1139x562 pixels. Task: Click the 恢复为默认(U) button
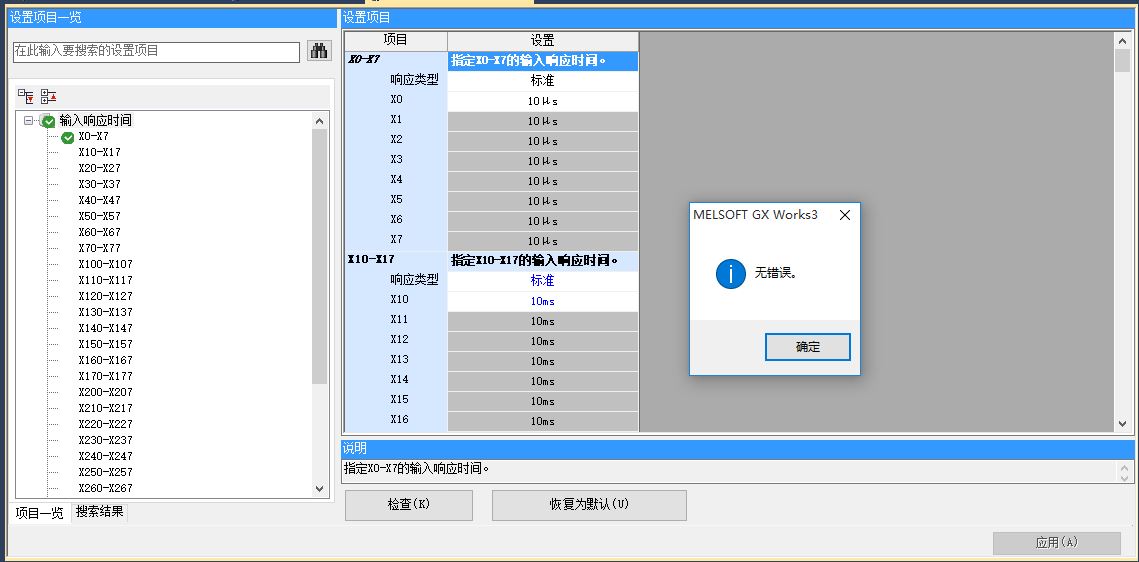pos(589,505)
